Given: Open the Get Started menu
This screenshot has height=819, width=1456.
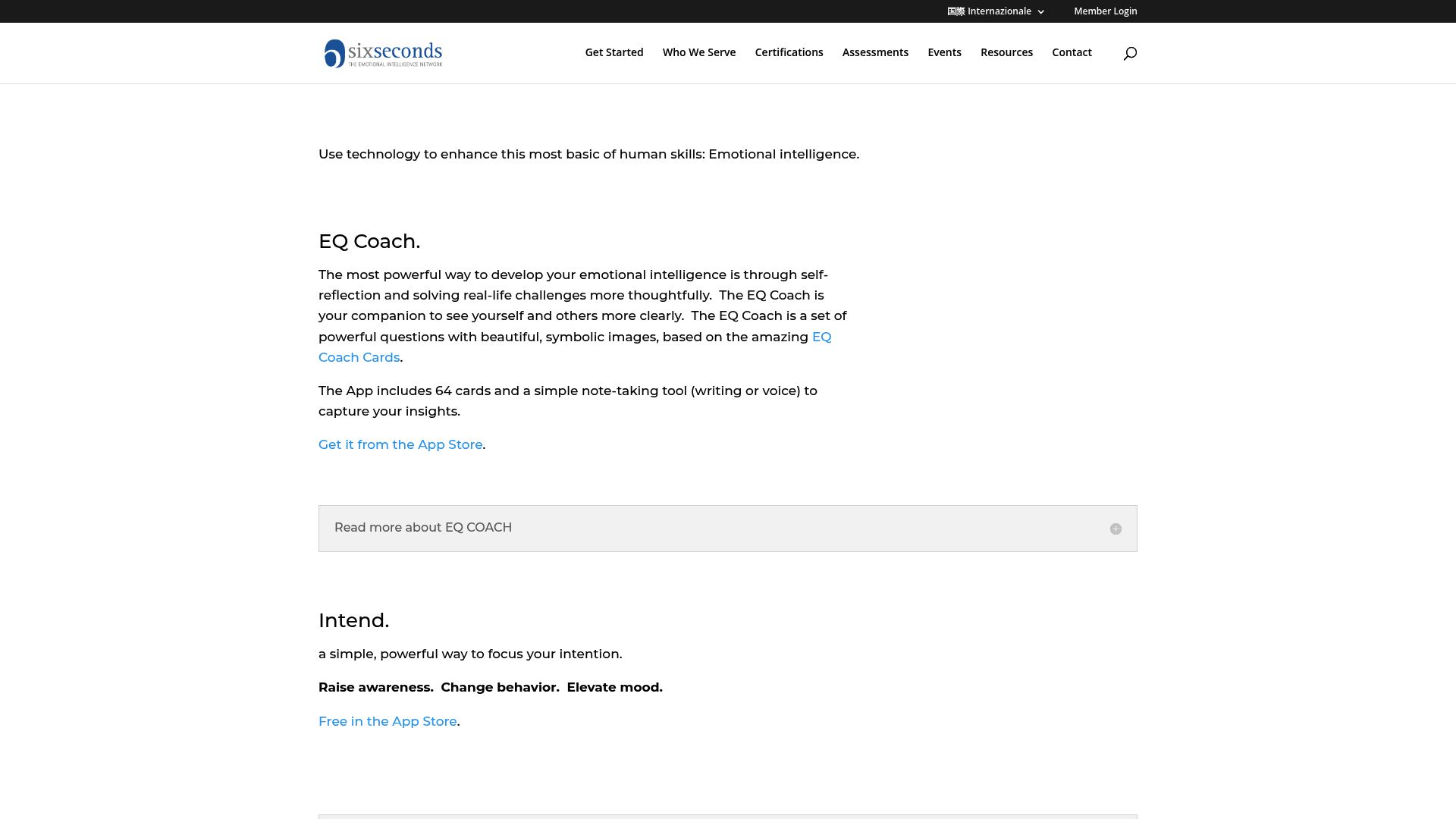Looking at the screenshot, I should click(613, 52).
